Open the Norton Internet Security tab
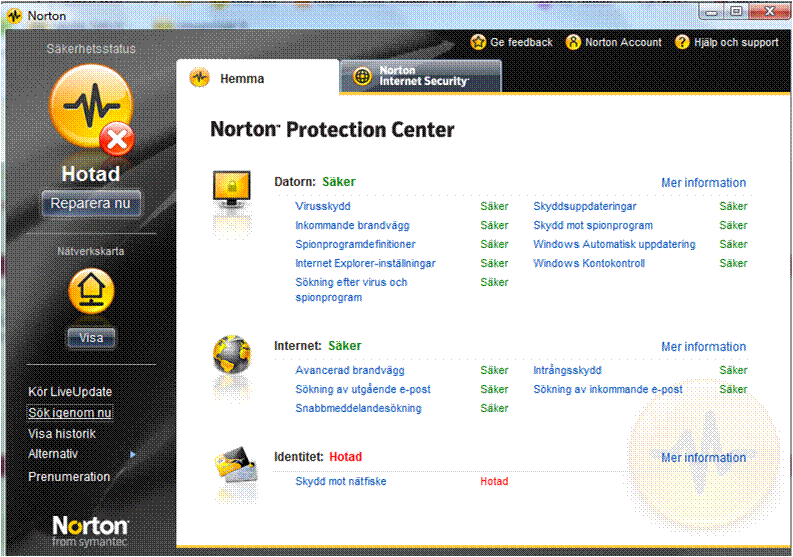The height and width of the screenshot is (557, 793). click(421, 76)
